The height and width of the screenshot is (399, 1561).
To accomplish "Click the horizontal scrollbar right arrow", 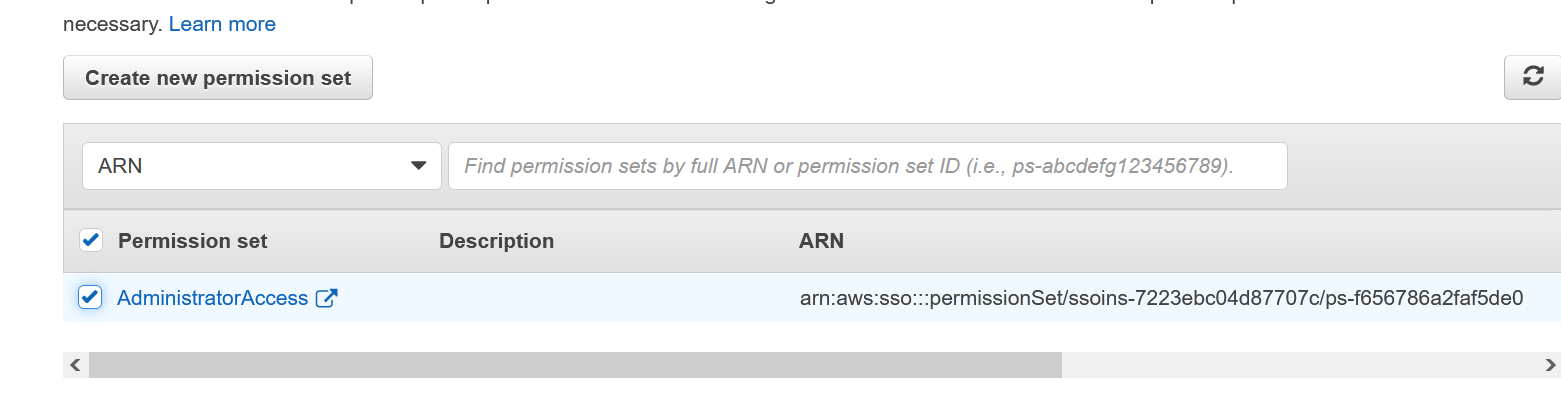I will tap(1549, 365).
